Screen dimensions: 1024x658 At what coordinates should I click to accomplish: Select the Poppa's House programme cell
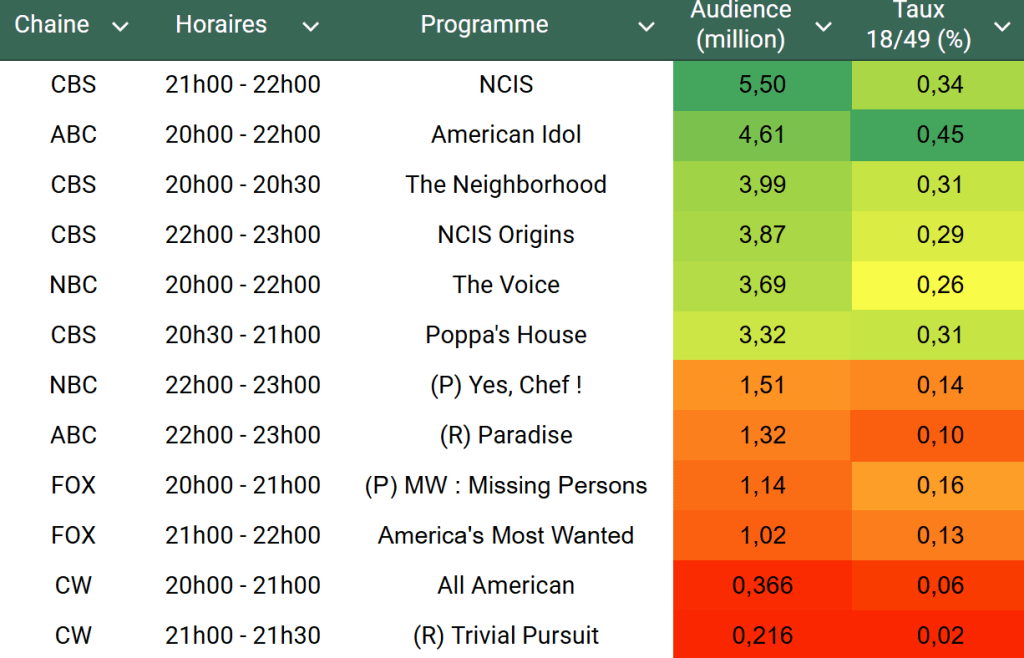click(x=506, y=335)
